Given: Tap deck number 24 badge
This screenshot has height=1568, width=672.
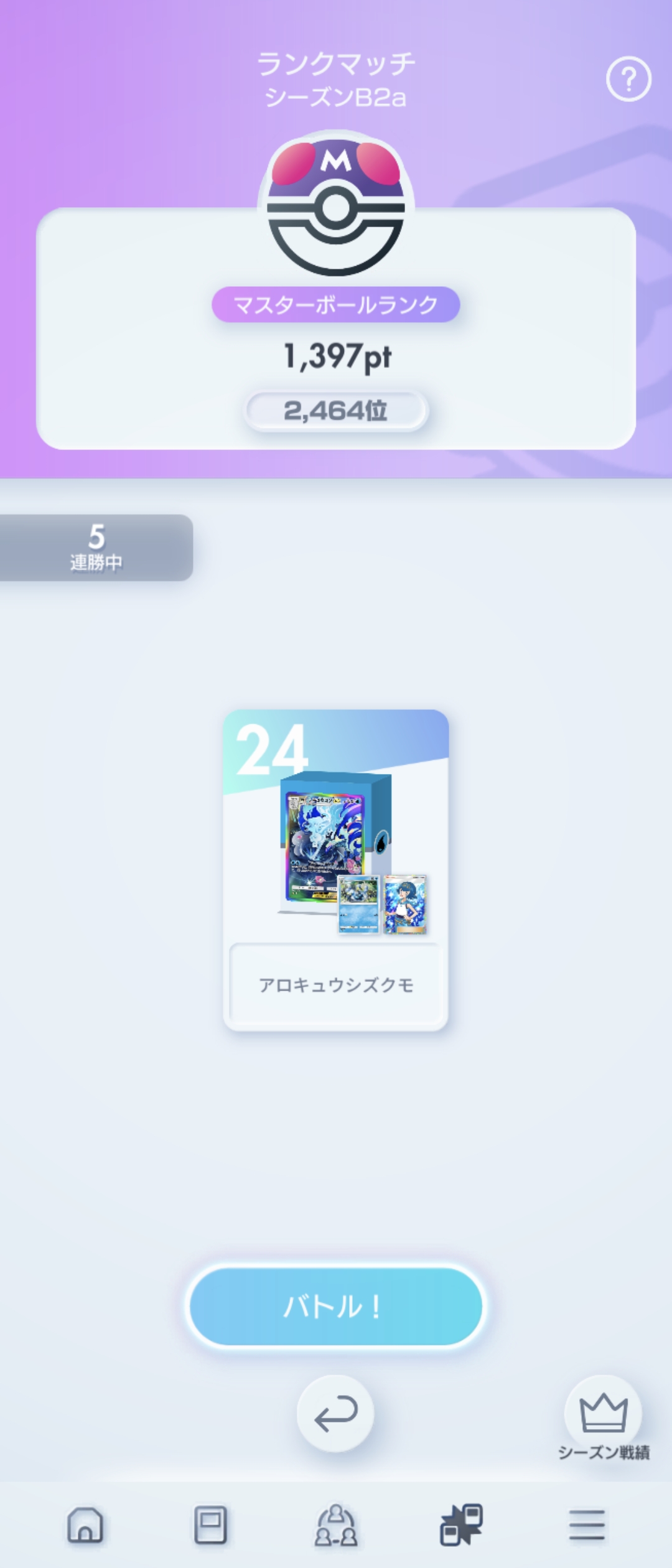Looking at the screenshot, I should point(271,749).
